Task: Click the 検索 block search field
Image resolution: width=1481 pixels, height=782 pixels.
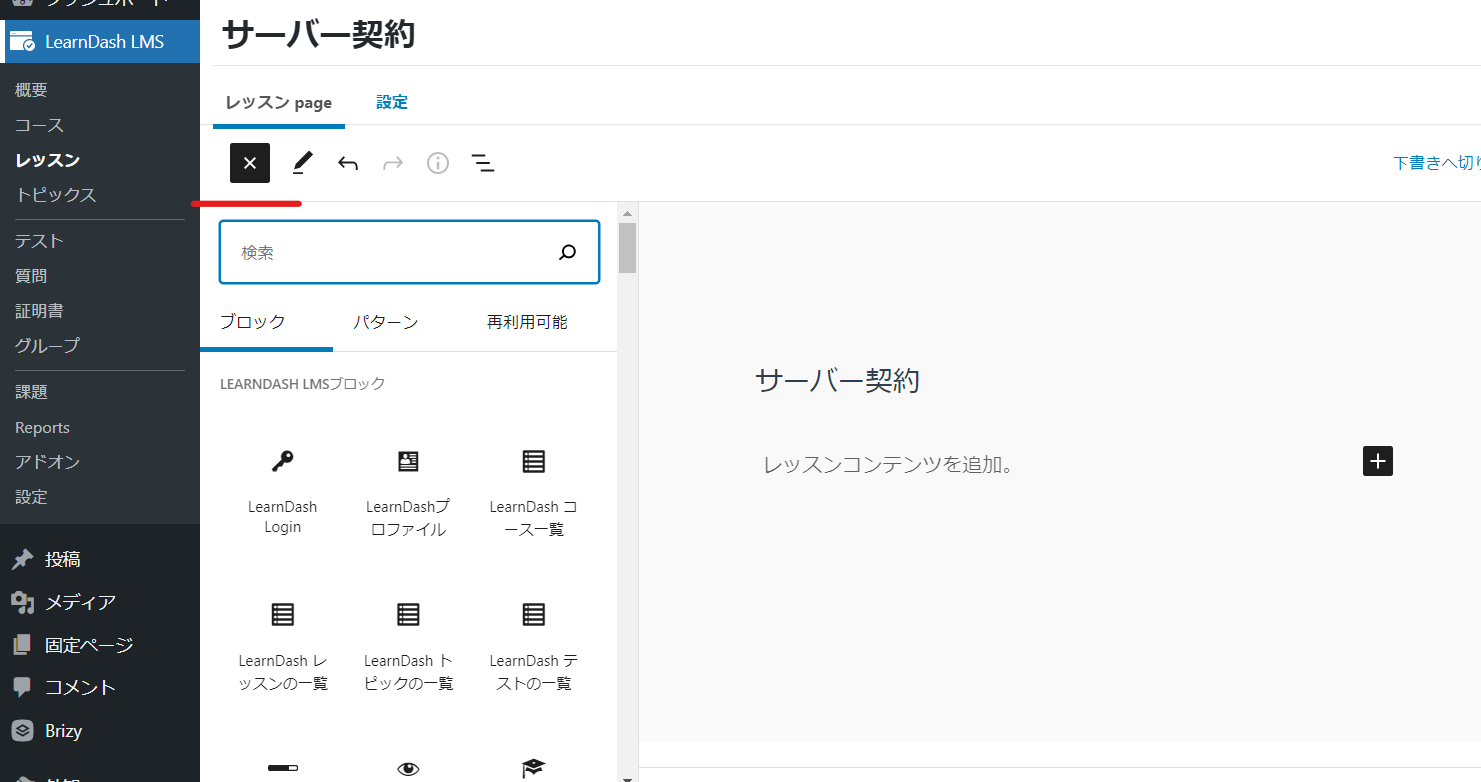Action: pyautogui.click(x=390, y=252)
